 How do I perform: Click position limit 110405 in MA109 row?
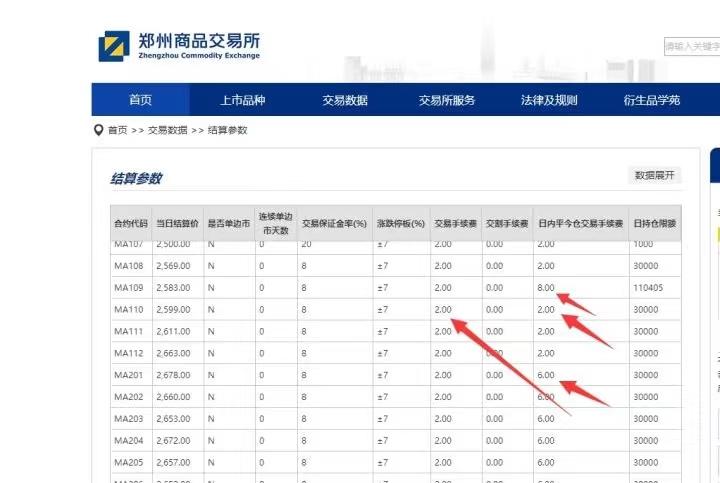(x=648, y=288)
